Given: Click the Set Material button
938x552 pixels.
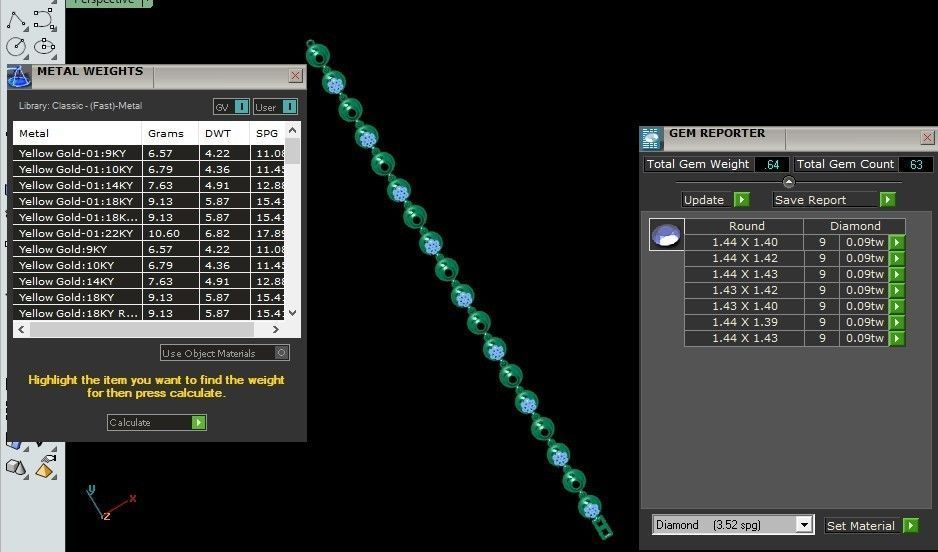Looking at the screenshot, I should [x=871, y=526].
